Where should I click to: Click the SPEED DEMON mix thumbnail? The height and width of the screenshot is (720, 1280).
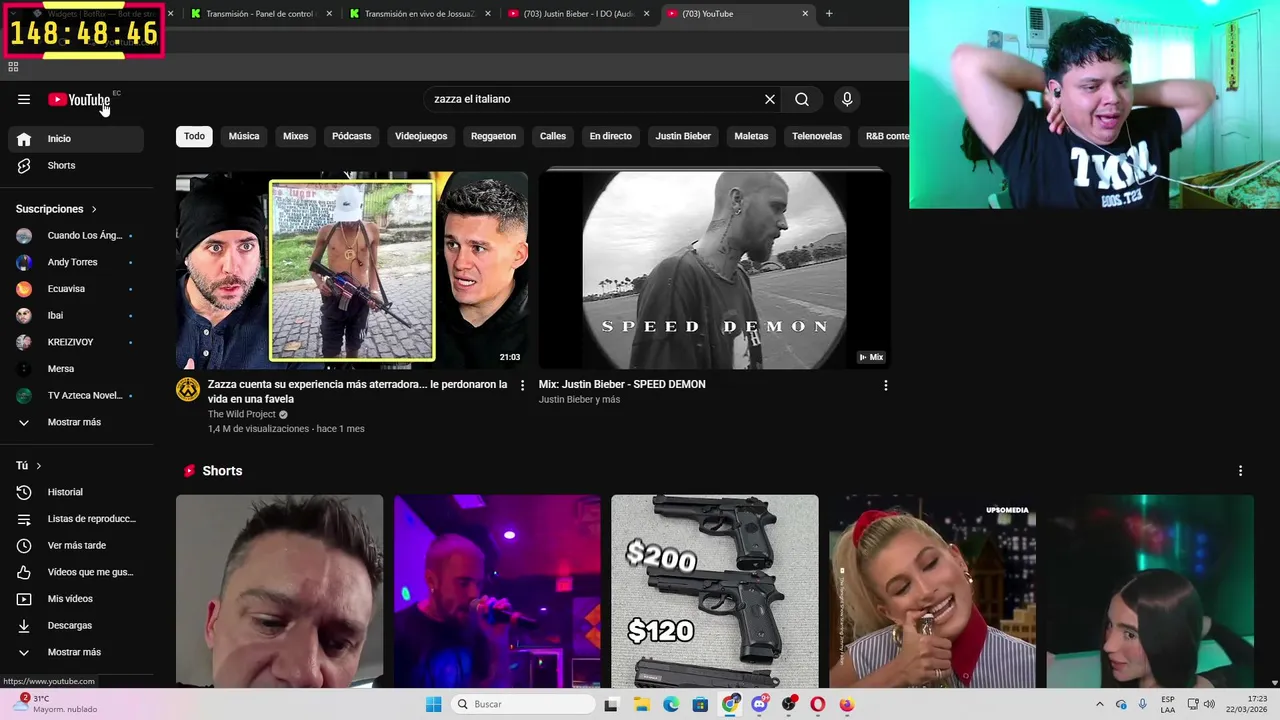click(714, 270)
